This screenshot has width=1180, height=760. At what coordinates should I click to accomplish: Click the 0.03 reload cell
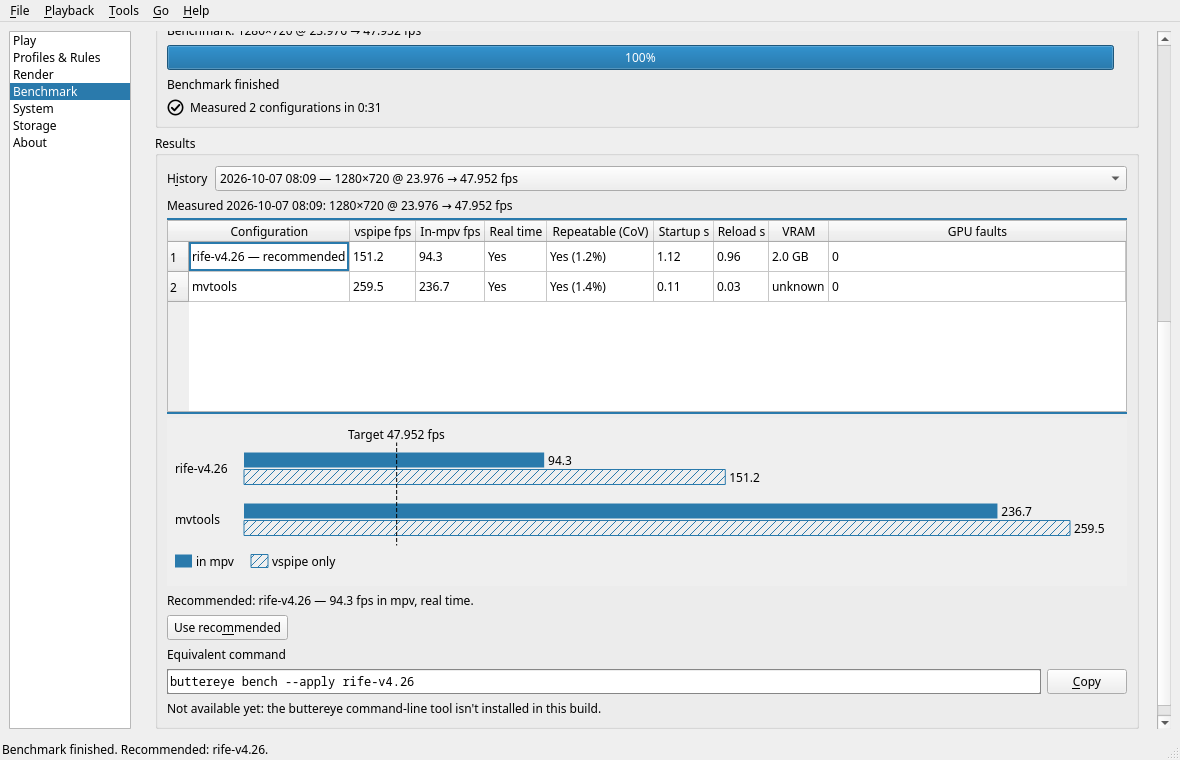pyautogui.click(x=741, y=287)
